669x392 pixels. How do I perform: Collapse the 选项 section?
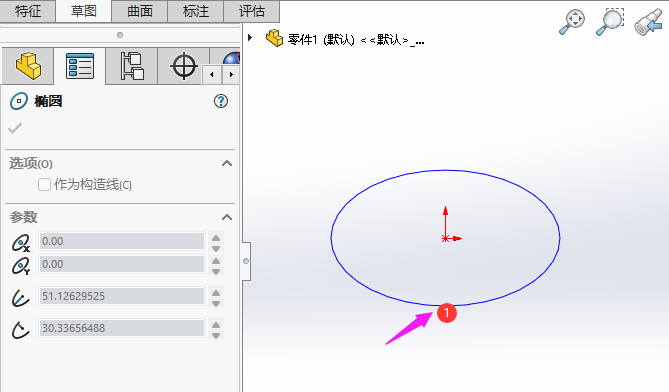point(227,163)
